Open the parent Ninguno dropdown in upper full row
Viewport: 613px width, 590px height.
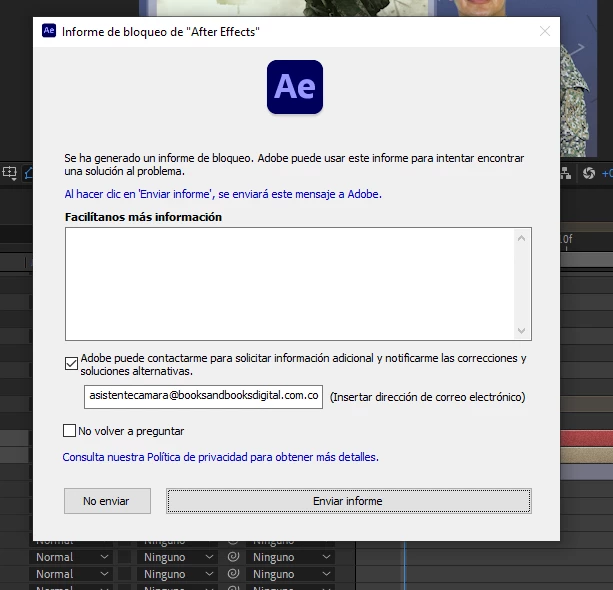coord(290,557)
